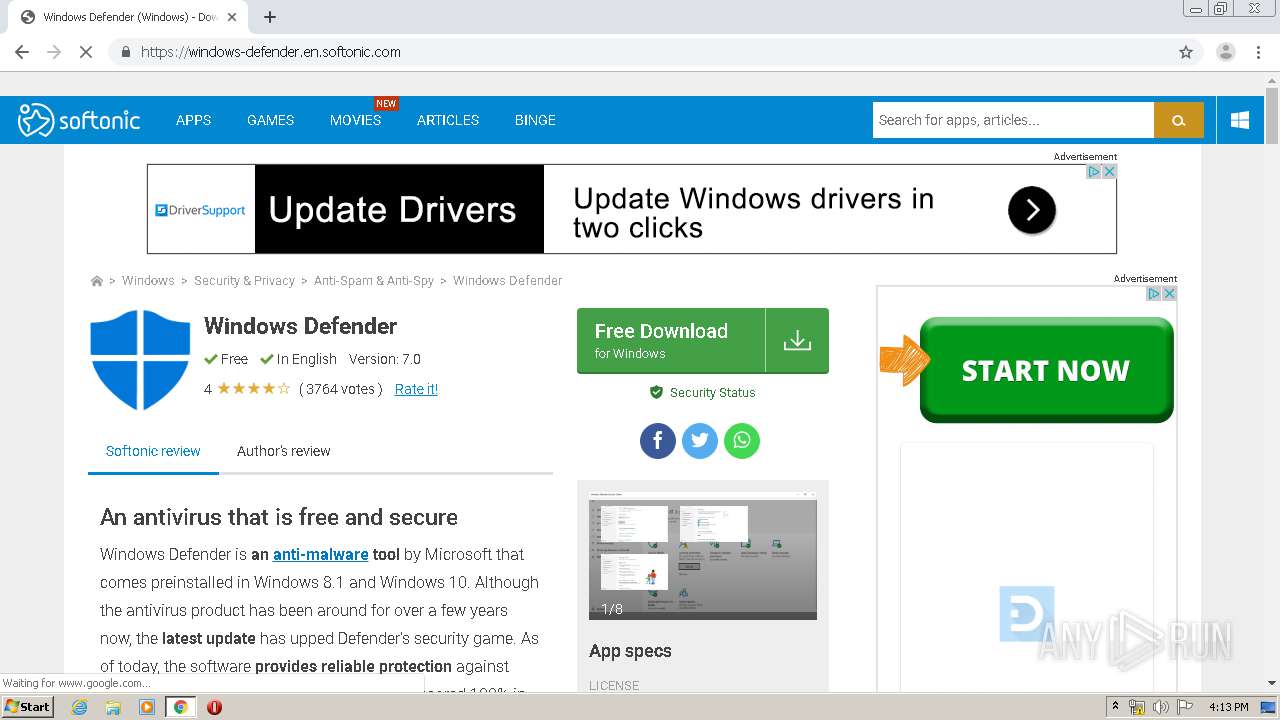Click the volume tray icon
This screenshot has width=1280, height=720.
[x=1160, y=707]
